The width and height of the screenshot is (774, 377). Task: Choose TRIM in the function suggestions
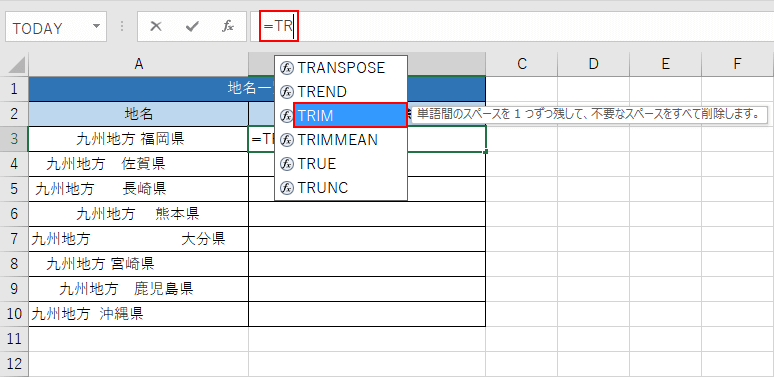(x=350, y=115)
